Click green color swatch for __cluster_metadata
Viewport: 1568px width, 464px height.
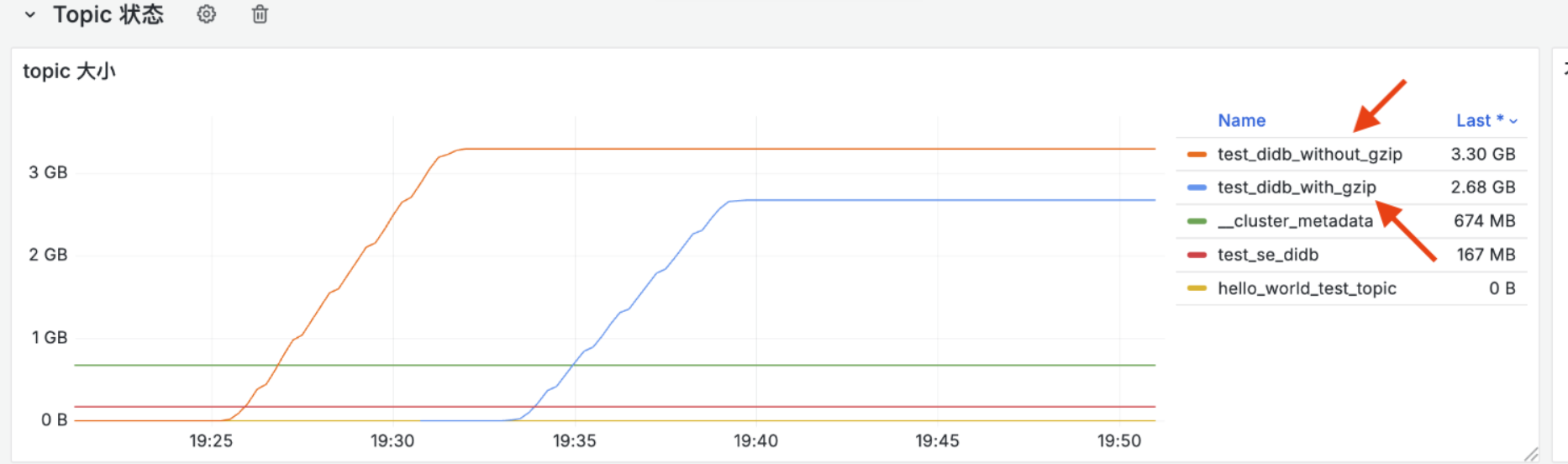tap(1197, 221)
